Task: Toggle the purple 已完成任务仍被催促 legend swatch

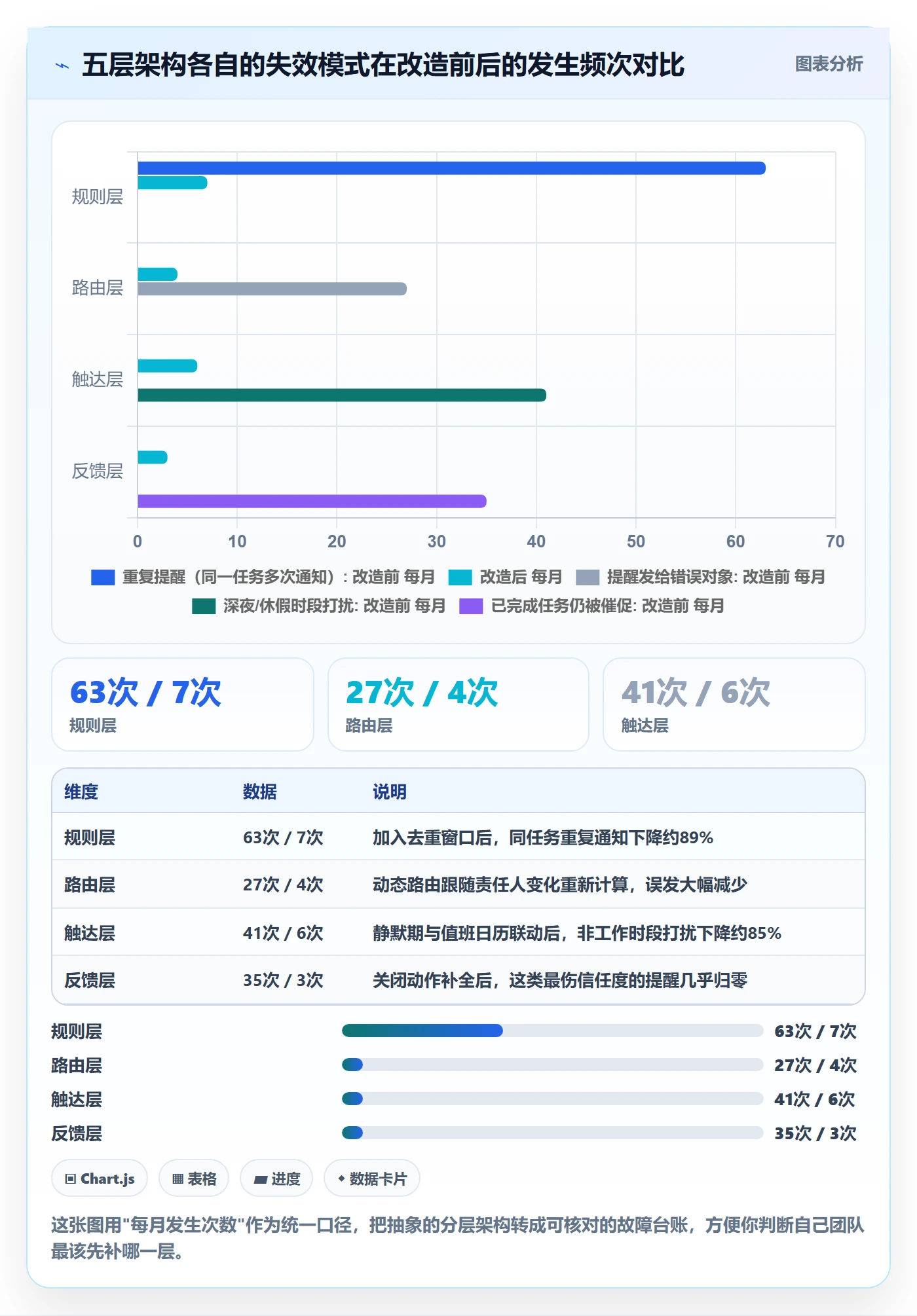Action: [471, 606]
